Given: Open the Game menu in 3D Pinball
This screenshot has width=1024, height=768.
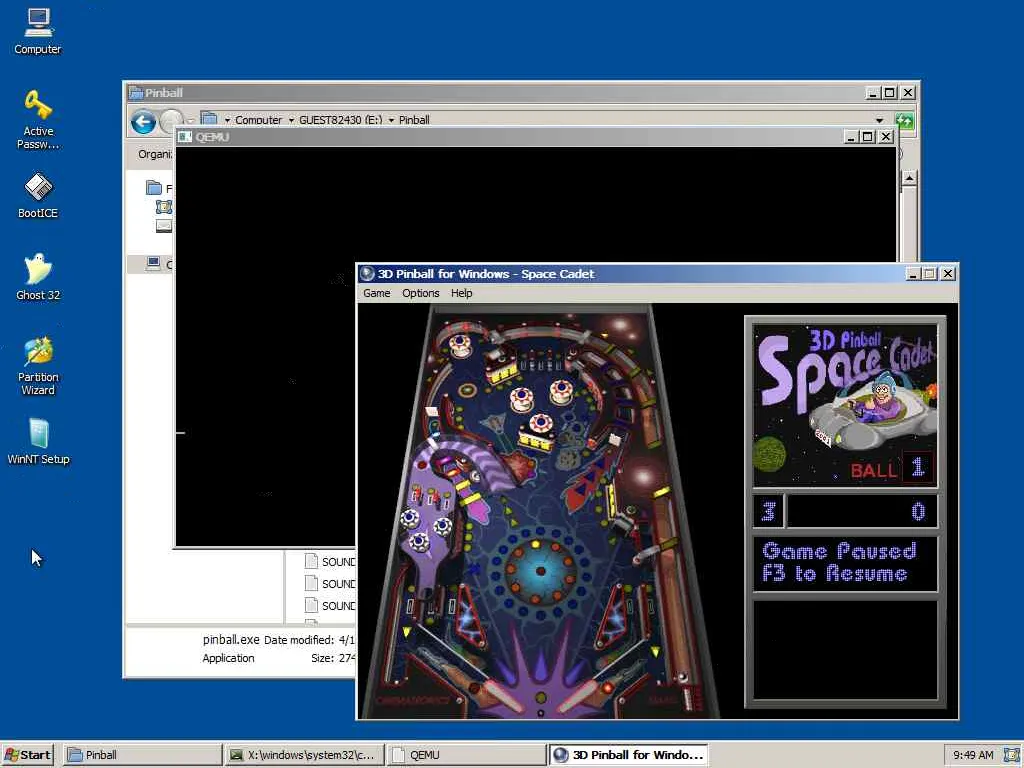Looking at the screenshot, I should 377,293.
